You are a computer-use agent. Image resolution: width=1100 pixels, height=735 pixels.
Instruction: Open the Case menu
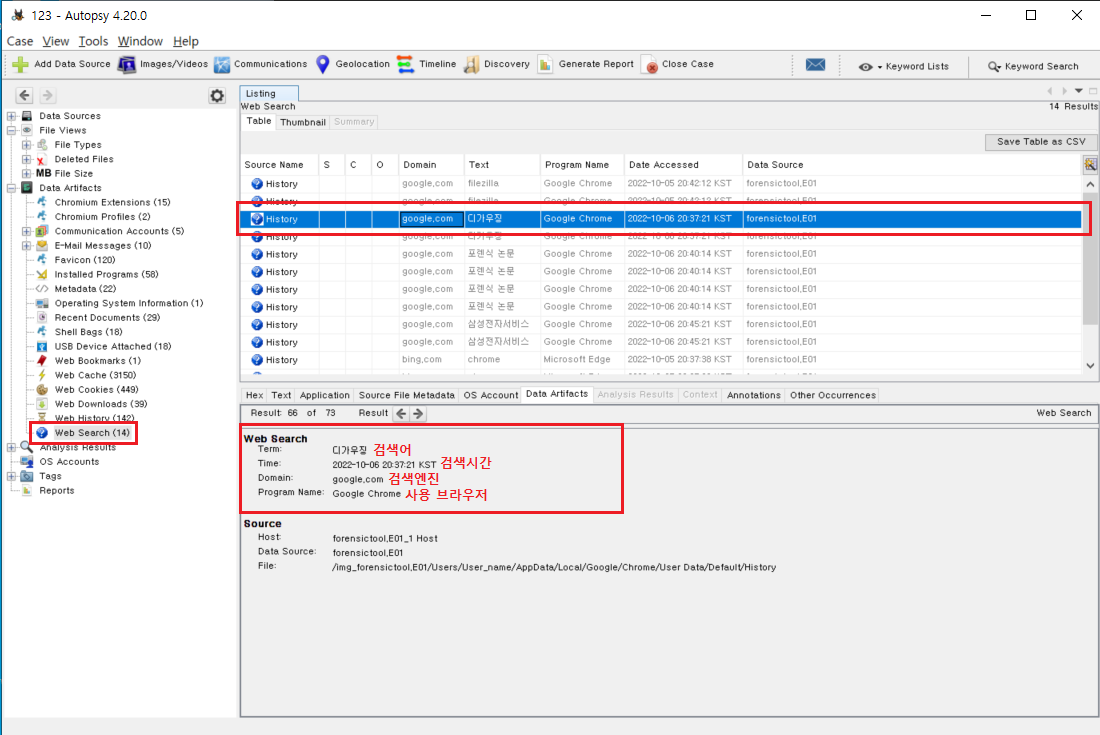pyautogui.click(x=20, y=41)
